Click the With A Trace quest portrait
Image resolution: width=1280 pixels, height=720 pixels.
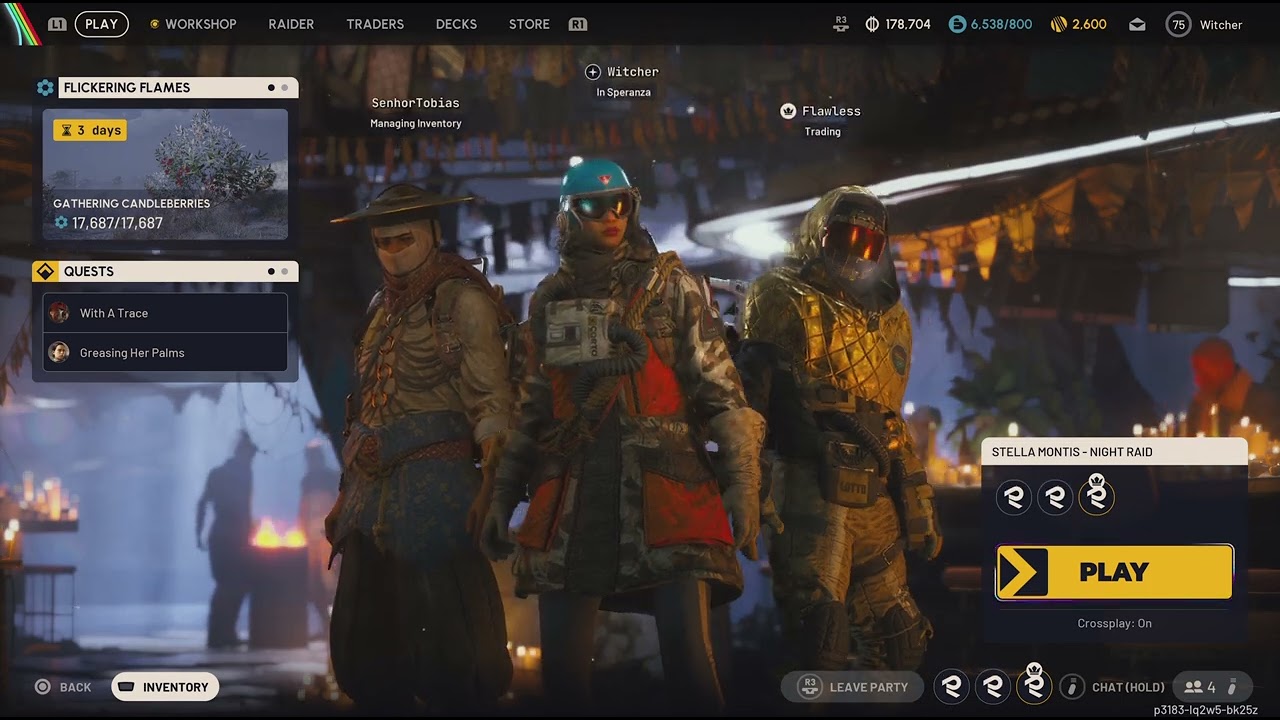tap(59, 313)
